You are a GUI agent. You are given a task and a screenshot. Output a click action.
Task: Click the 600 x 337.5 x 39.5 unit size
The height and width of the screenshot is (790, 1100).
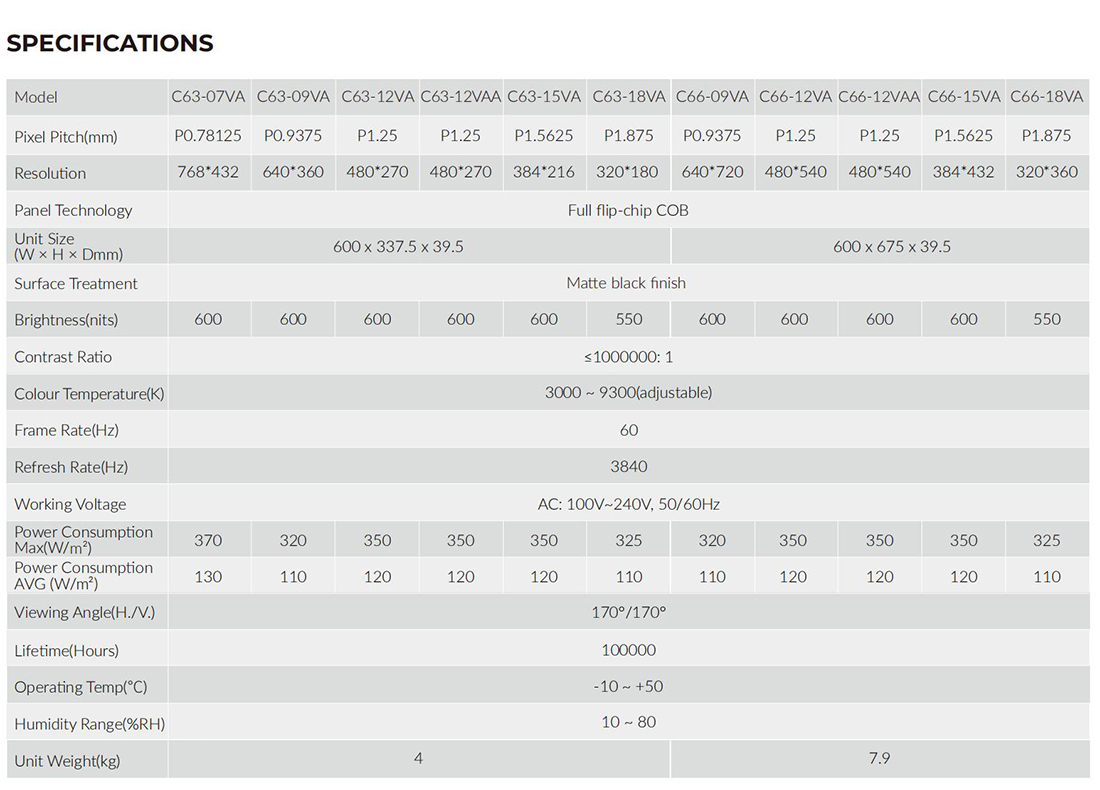(398, 246)
